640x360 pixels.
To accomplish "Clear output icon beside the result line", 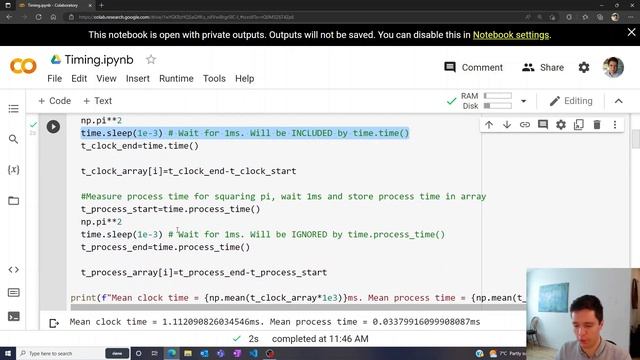I will (x=54, y=323).
